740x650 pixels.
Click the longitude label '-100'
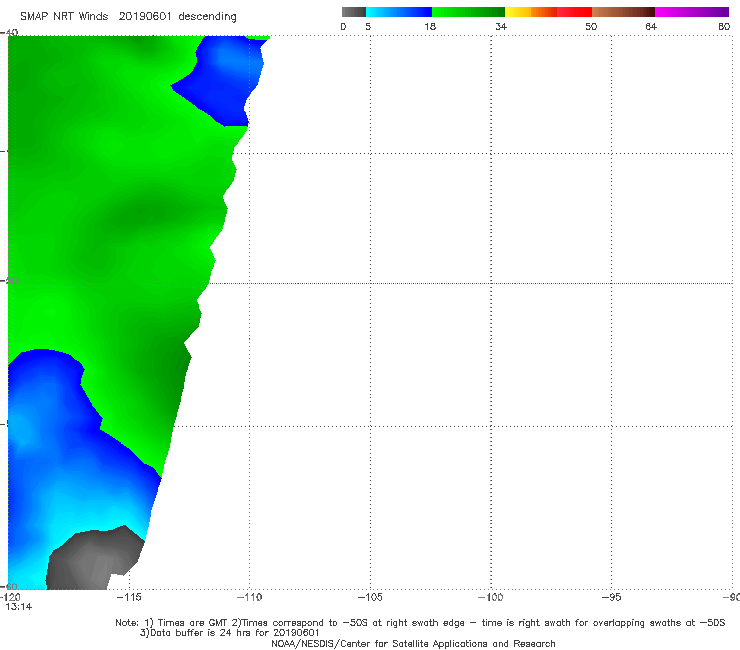click(491, 598)
